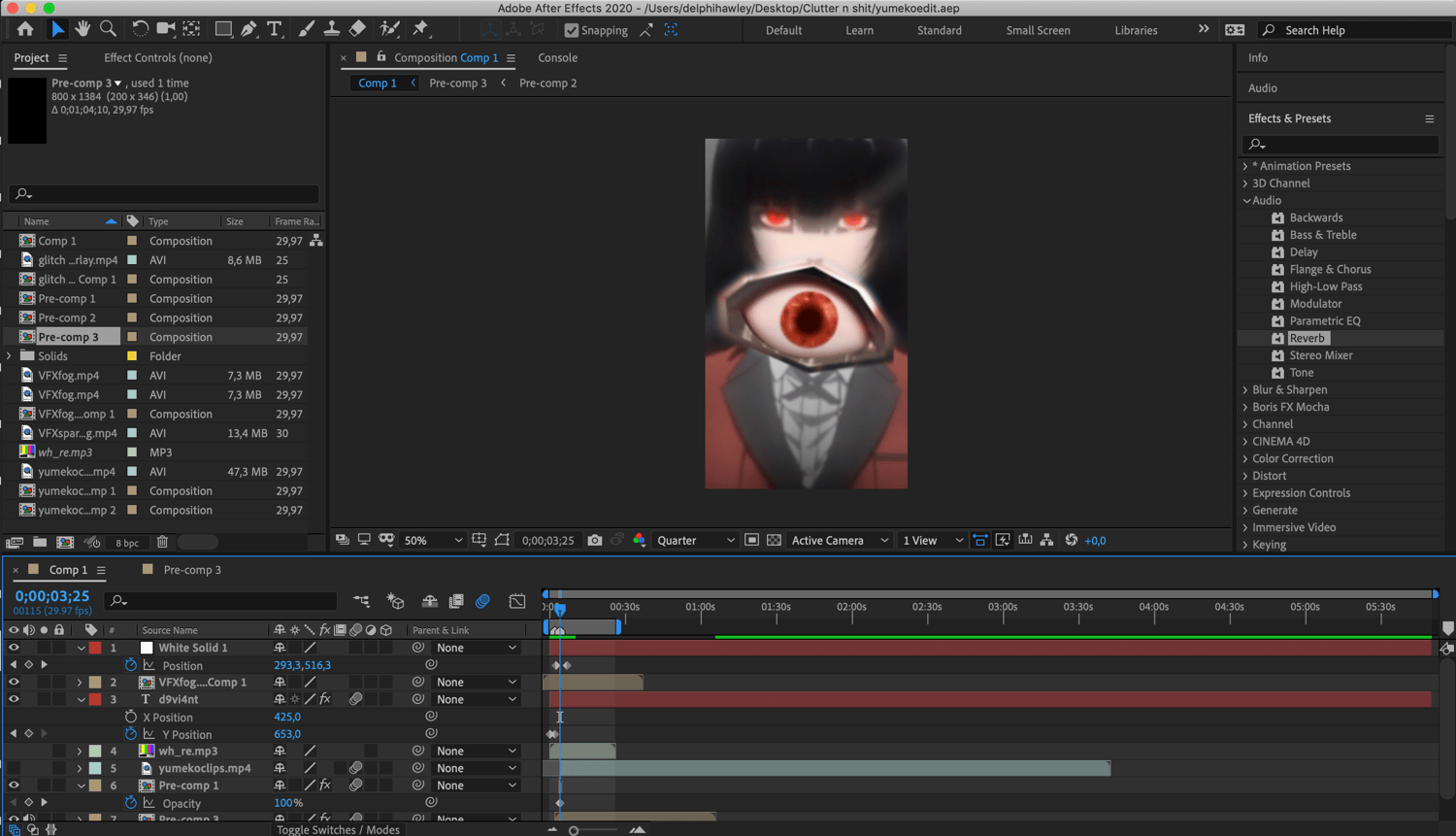Viewport: 1456px width, 836px height.
Task: Open the Quarter resolution dropdown
Action: click(x=695, y=540)
